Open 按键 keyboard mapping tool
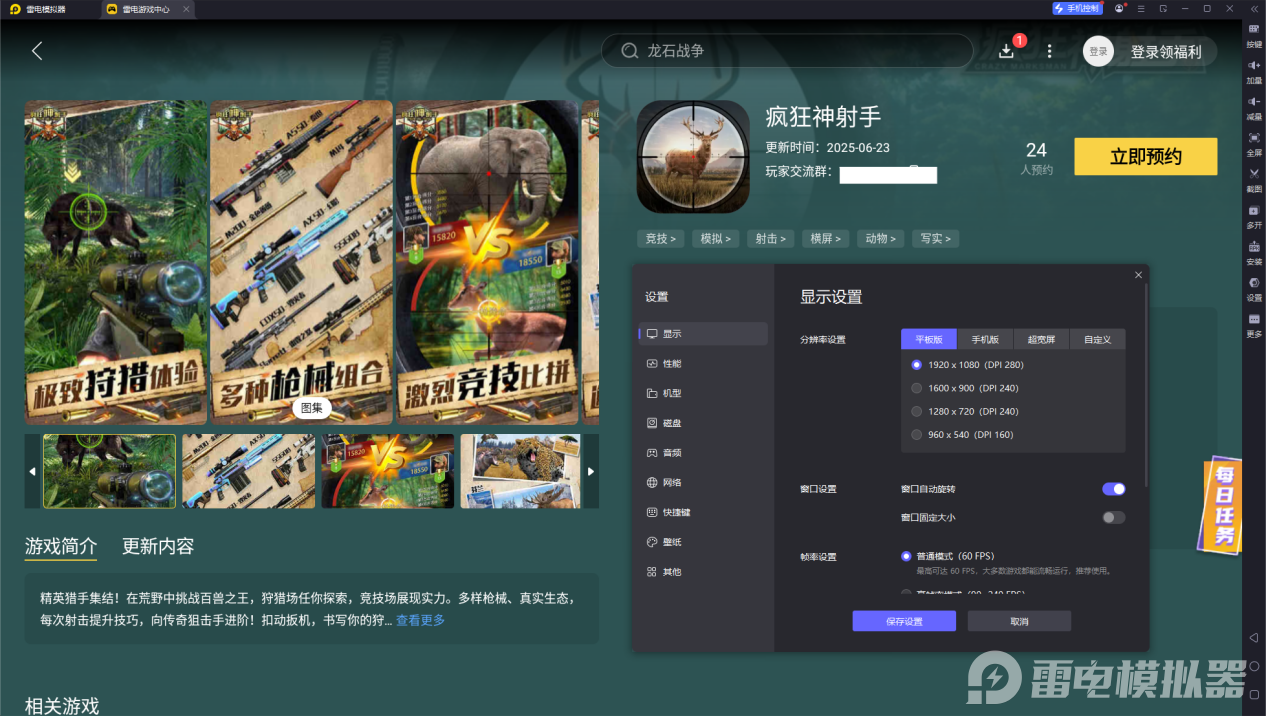Screen dimensions: 1266x716 pos(1254,35)
